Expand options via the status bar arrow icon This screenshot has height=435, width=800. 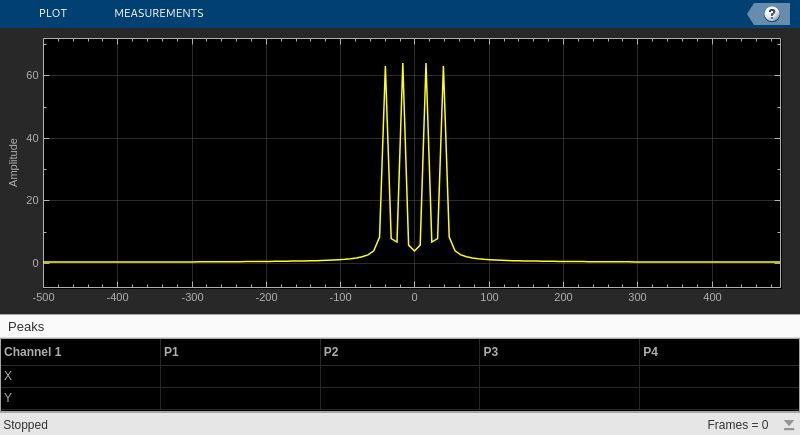pyautogui.click(x=789, y=425)
